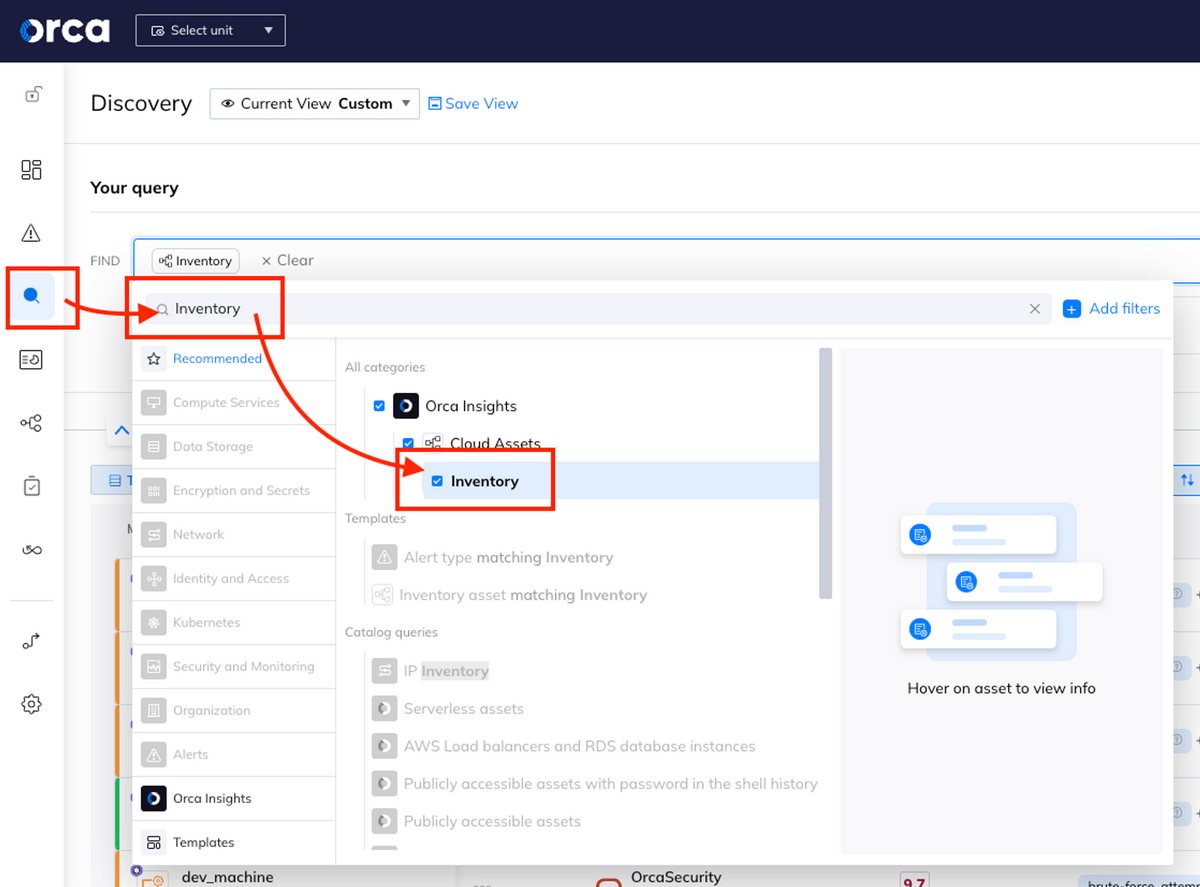
Task: Toggle the Orca Insights checkbox
Action: 379,406
